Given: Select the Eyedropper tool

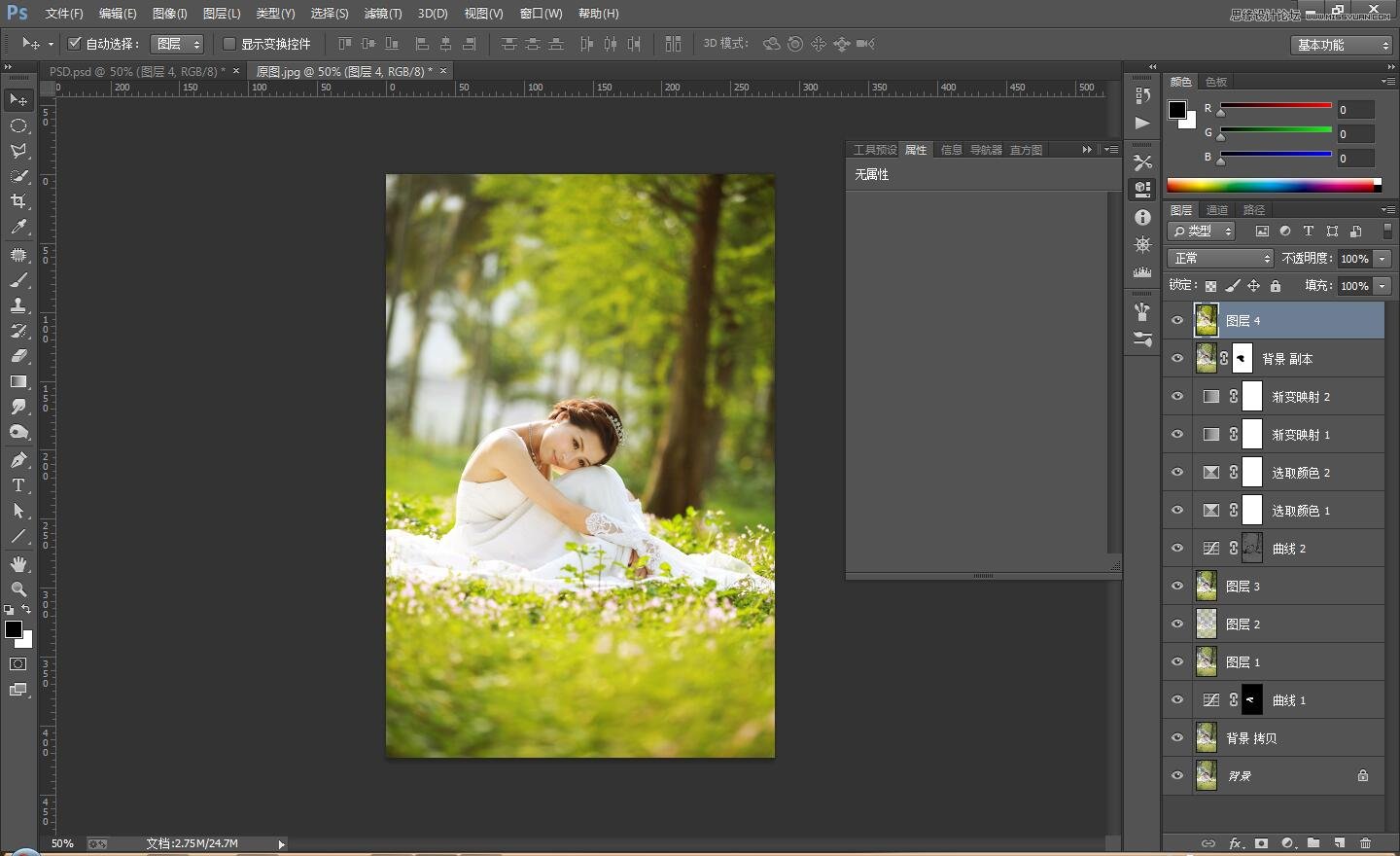Looking at the screenshot, I should click(18, 227).
